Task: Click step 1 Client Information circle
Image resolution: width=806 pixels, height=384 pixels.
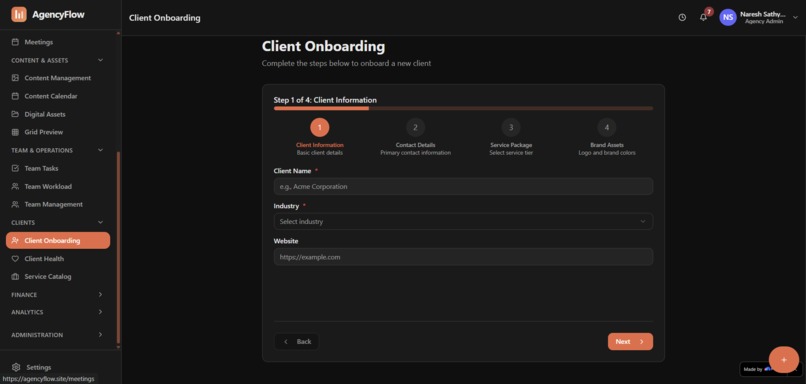Action: [x=320, y=127]
